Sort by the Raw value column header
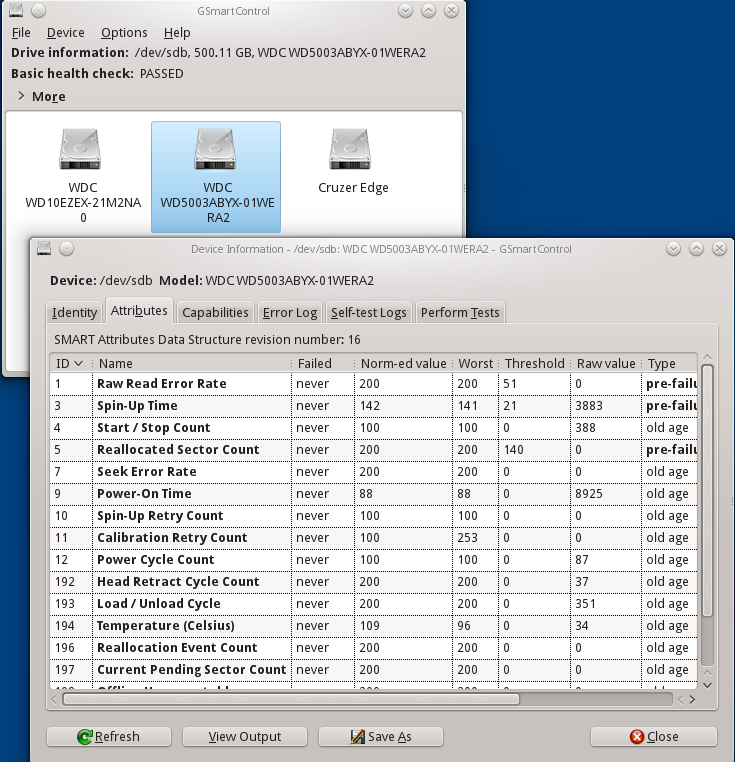 [x=605, y=364]
